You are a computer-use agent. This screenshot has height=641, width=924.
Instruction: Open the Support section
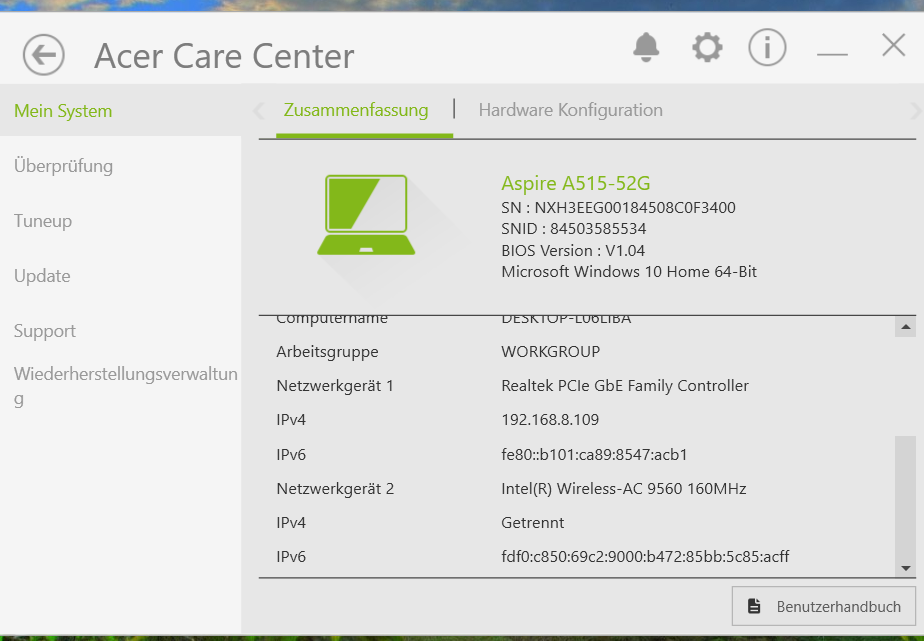tap(45, 331)
